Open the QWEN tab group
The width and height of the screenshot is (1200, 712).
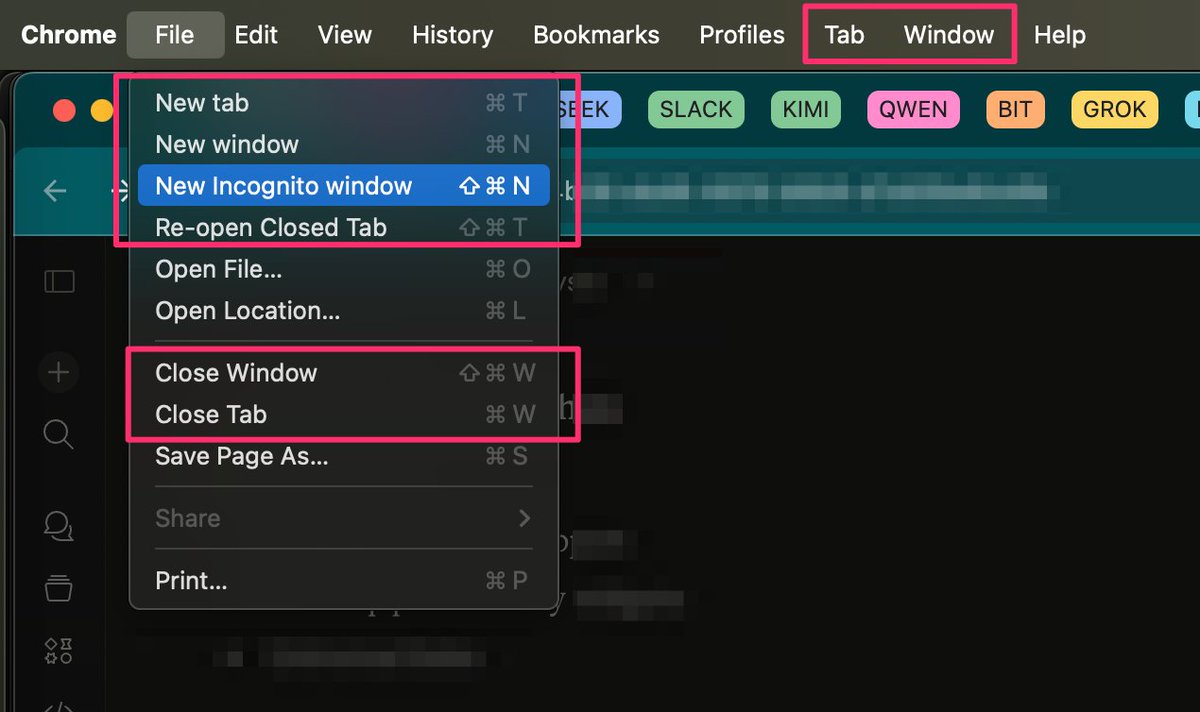click(x=914, y=109)
